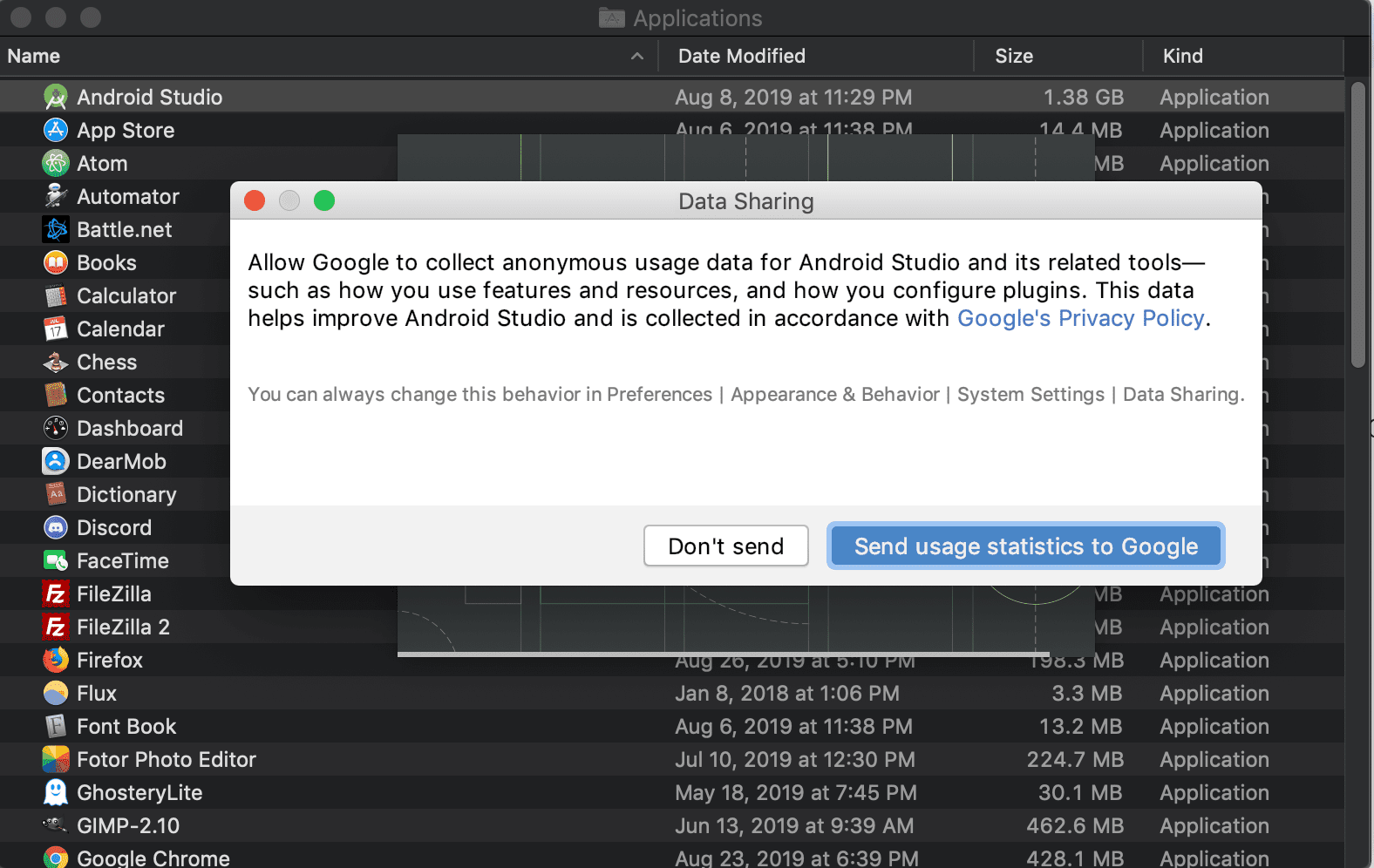
Task: Click the Android Studio size 1.38 GB
Action: tap(1084, 97)
